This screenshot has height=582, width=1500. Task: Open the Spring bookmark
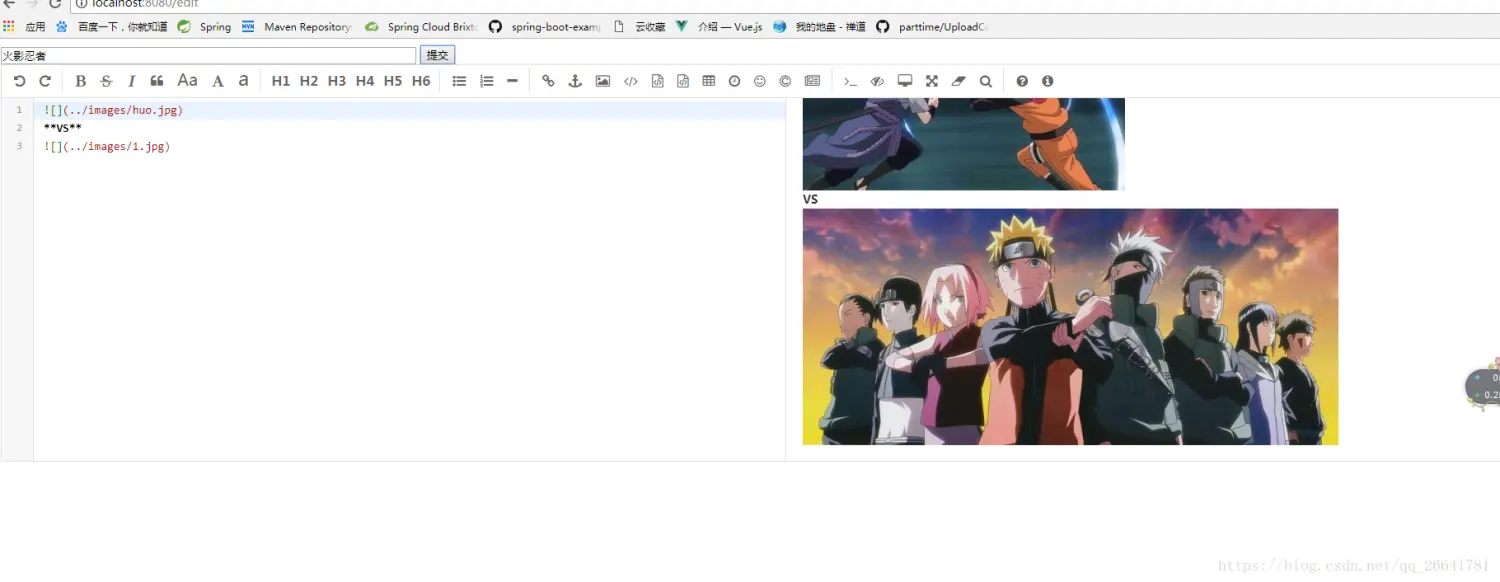click(204, 27)
